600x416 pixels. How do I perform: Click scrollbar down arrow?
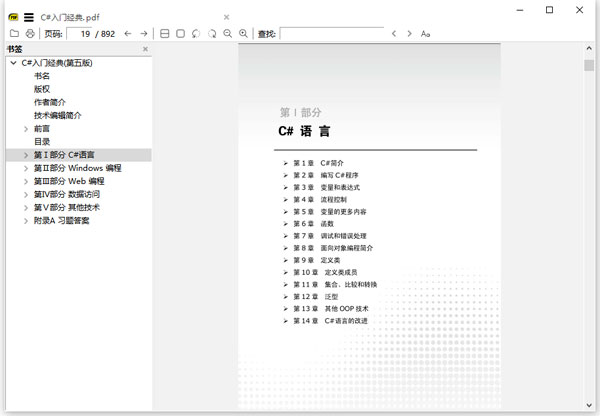pyautogui.click(x=589, y=405)
